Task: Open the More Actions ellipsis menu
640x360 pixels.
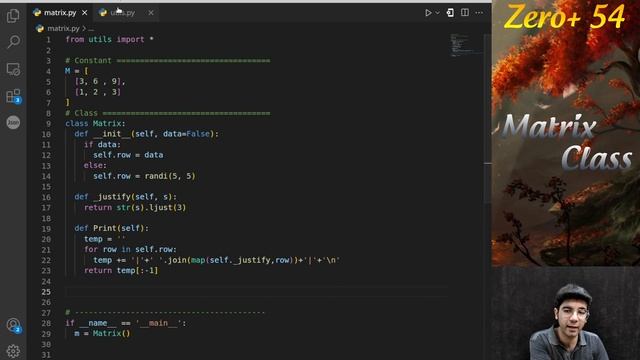Action: point(479,13)
